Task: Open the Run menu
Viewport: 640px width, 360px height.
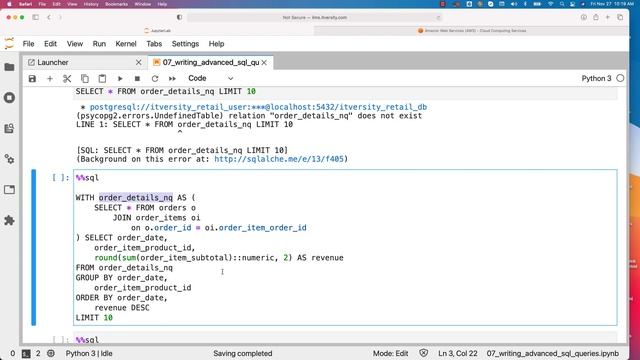Action: point(99,44)
